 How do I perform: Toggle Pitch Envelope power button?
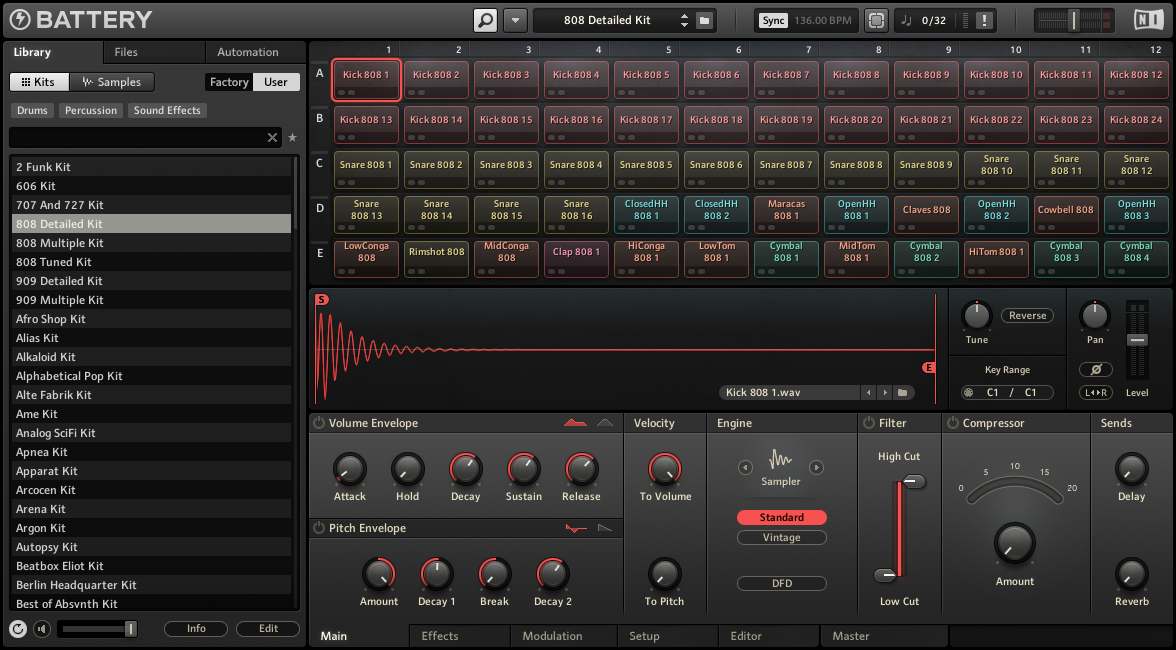coord(319,528)
